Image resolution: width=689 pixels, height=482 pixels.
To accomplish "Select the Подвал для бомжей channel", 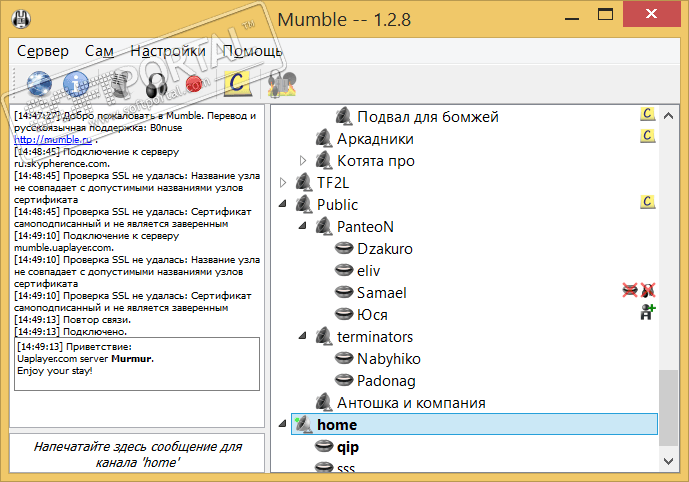I will click(x=428, y=117).
